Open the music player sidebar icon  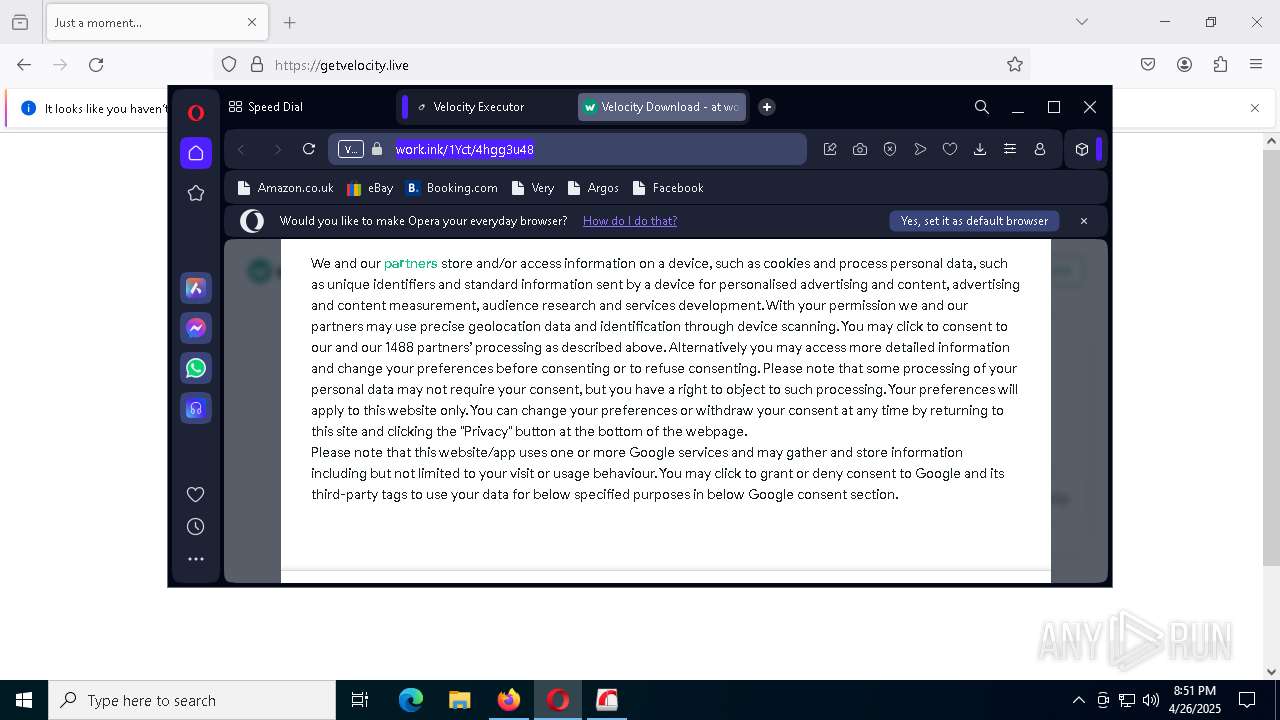pyautogui.click(x=196, y=408)
